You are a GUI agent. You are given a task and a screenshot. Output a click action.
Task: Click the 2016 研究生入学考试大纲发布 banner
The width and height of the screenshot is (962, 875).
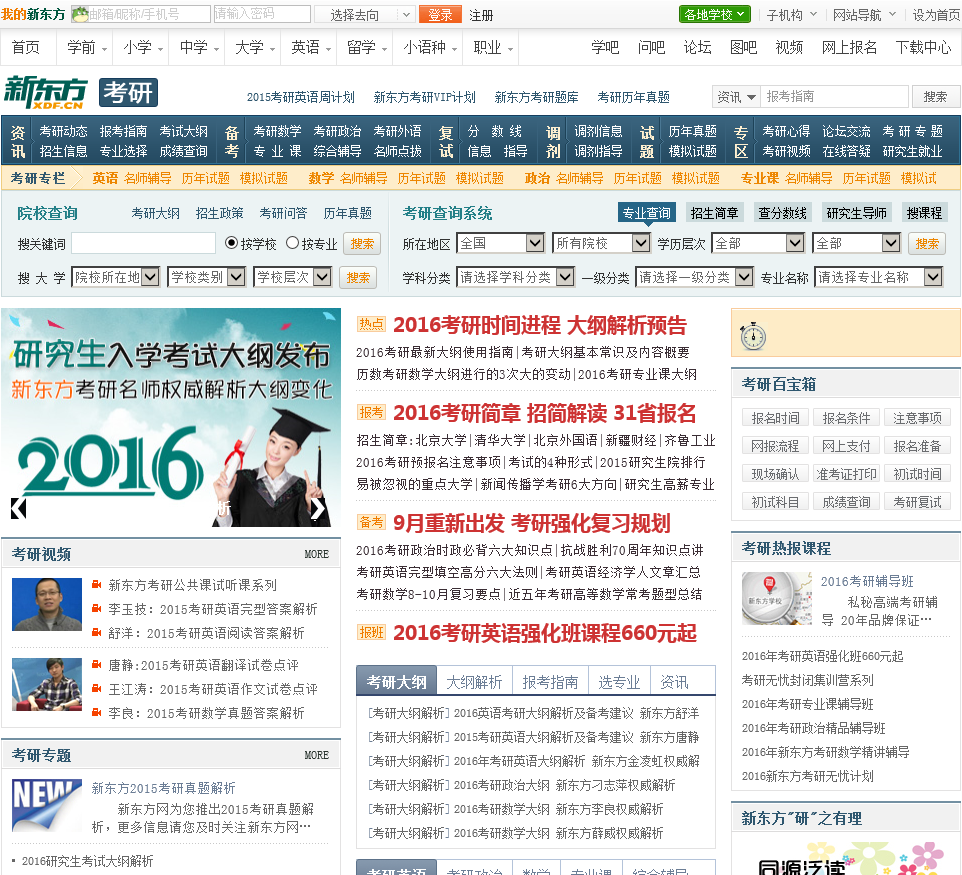[x=171, y=417]
